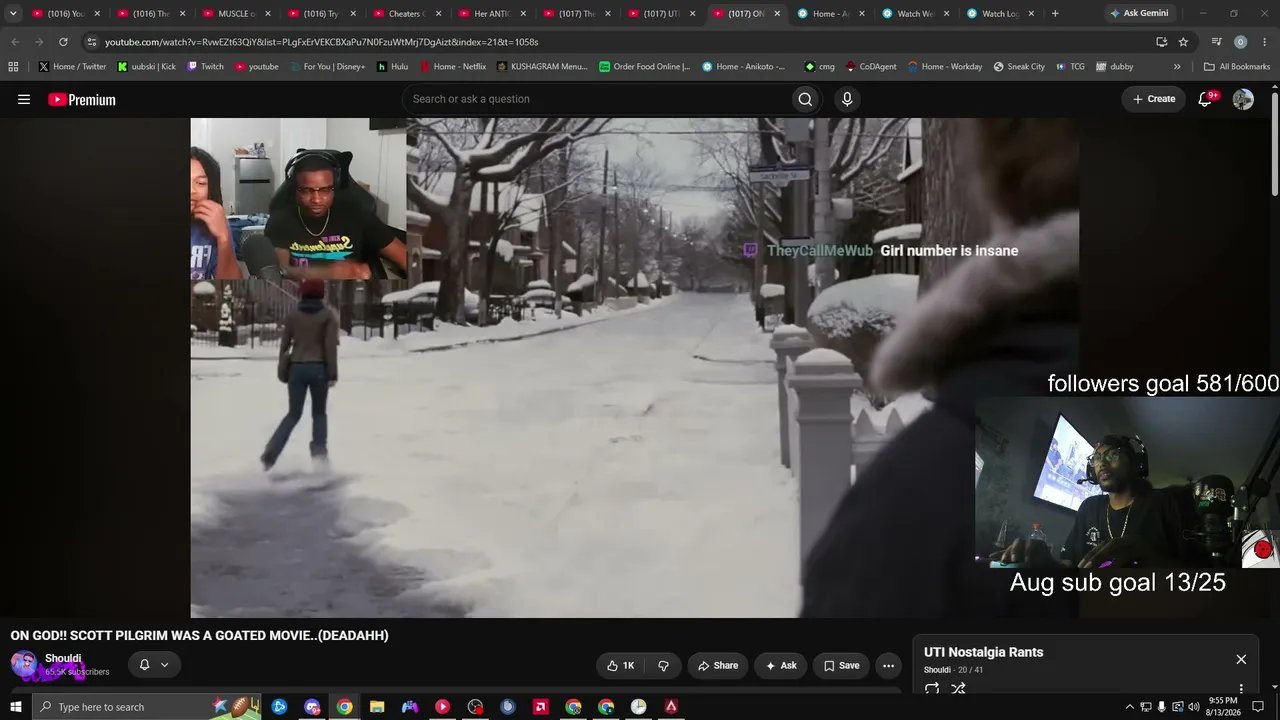Click the Ask button under video
This screenshot has width=1280, height=720.
click(x=781, y=665)
